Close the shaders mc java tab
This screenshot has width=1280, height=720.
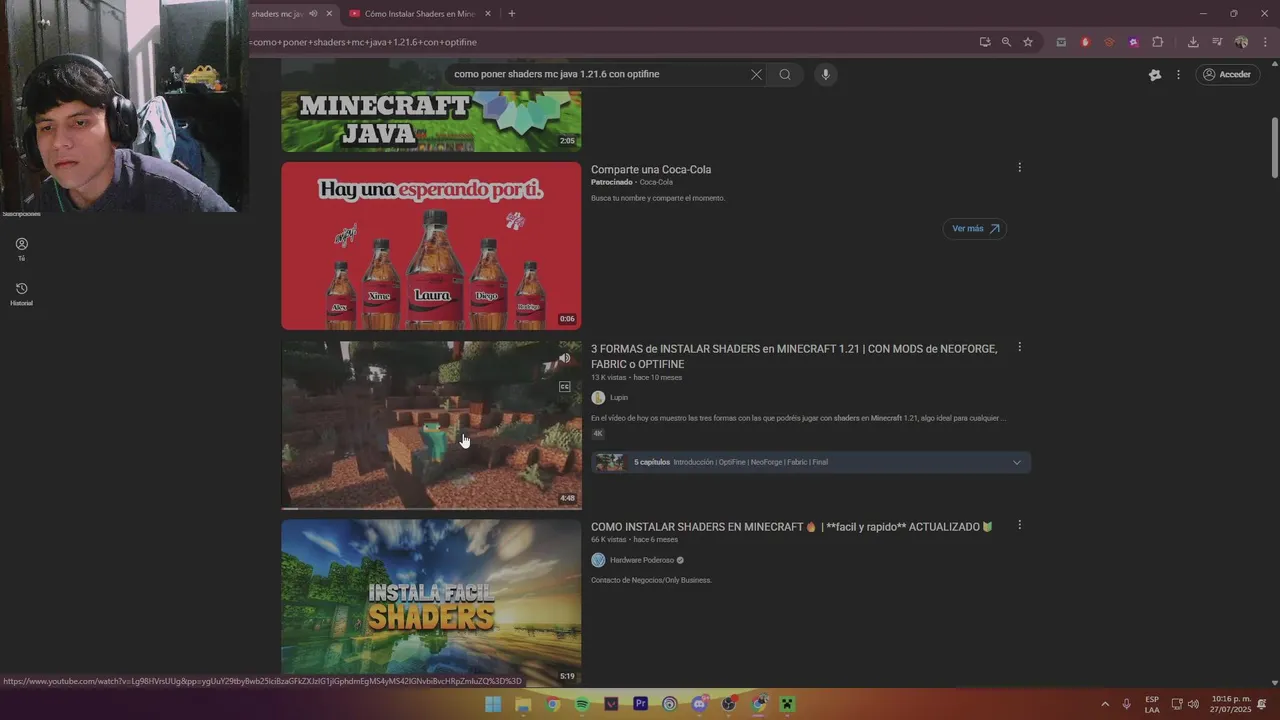click(329, 14)
